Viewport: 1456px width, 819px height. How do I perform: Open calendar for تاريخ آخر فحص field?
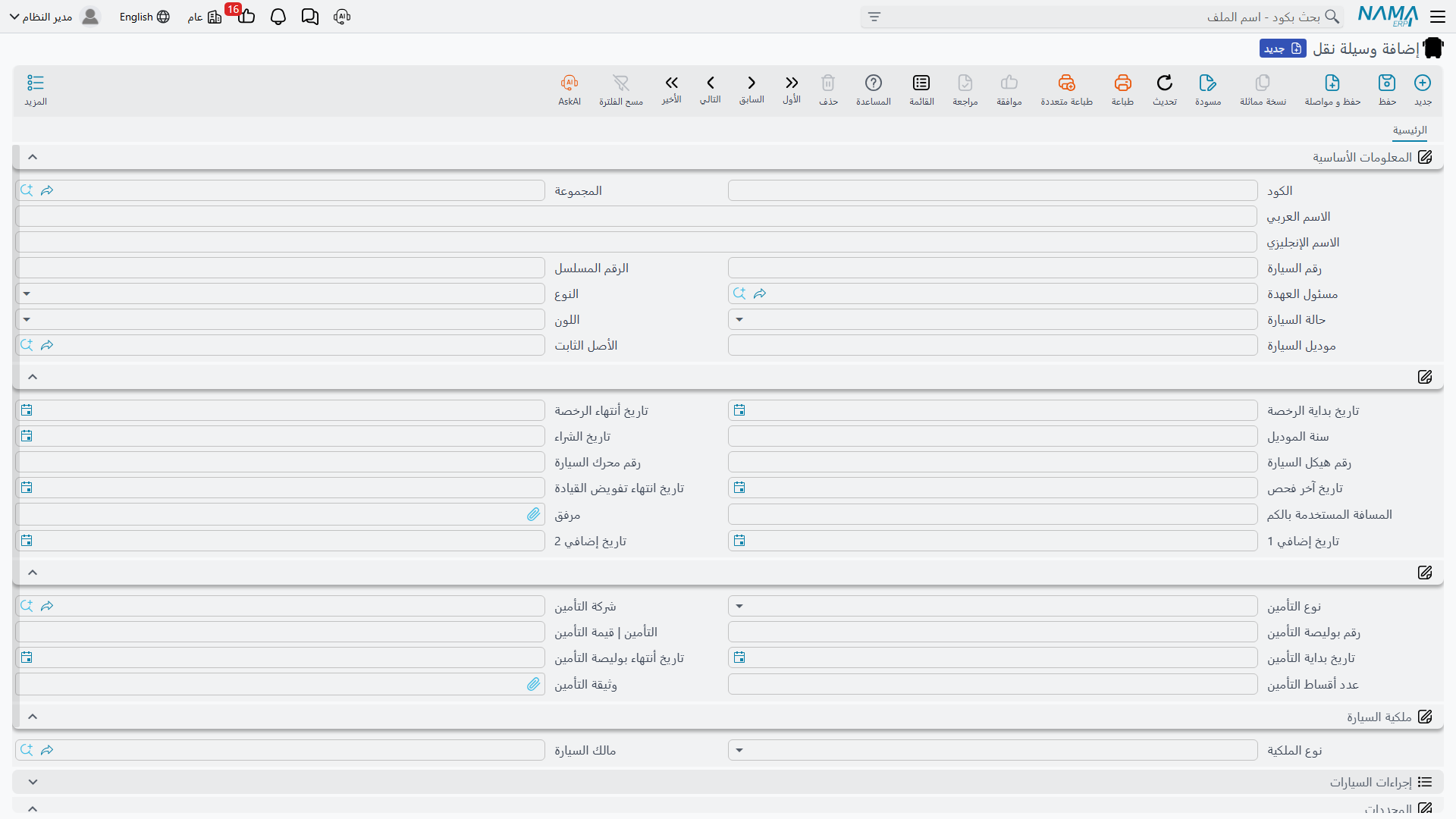tap(739, 488)
